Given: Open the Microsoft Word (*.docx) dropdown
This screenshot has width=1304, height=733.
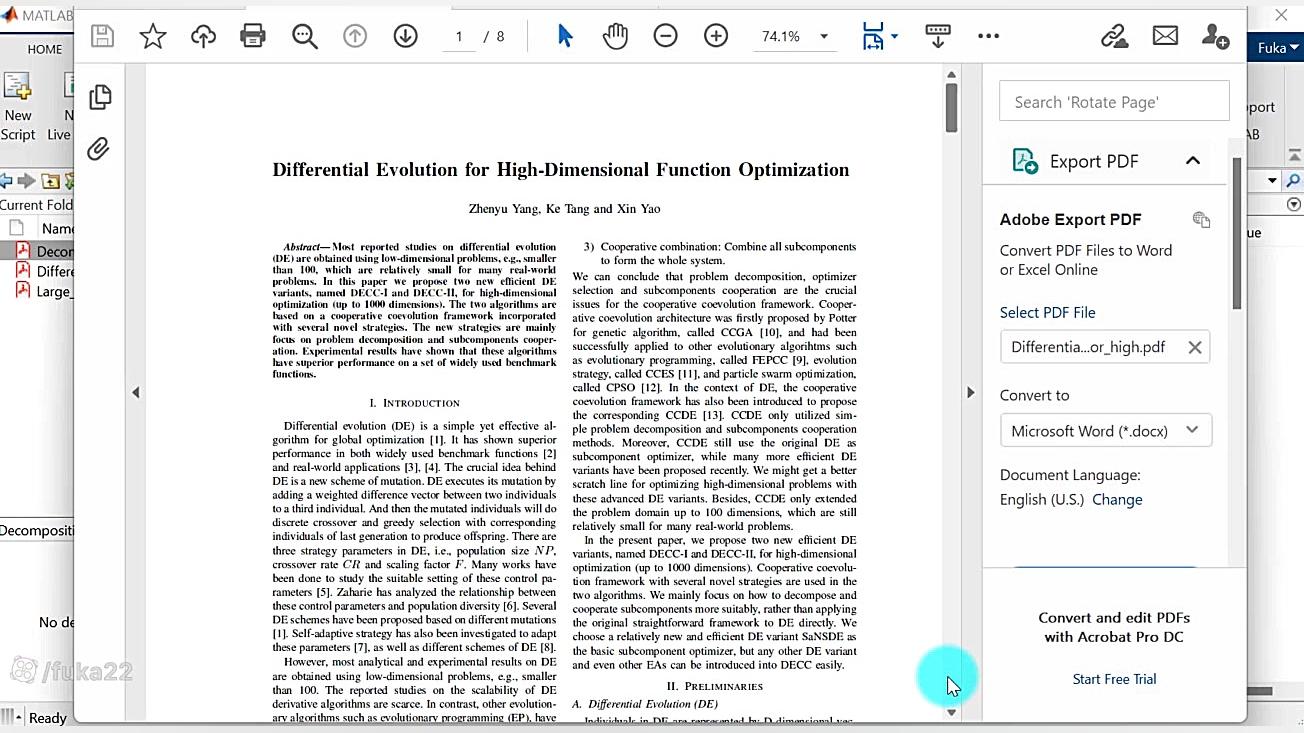Looking at the screenshot, I should pos(1106,431).
